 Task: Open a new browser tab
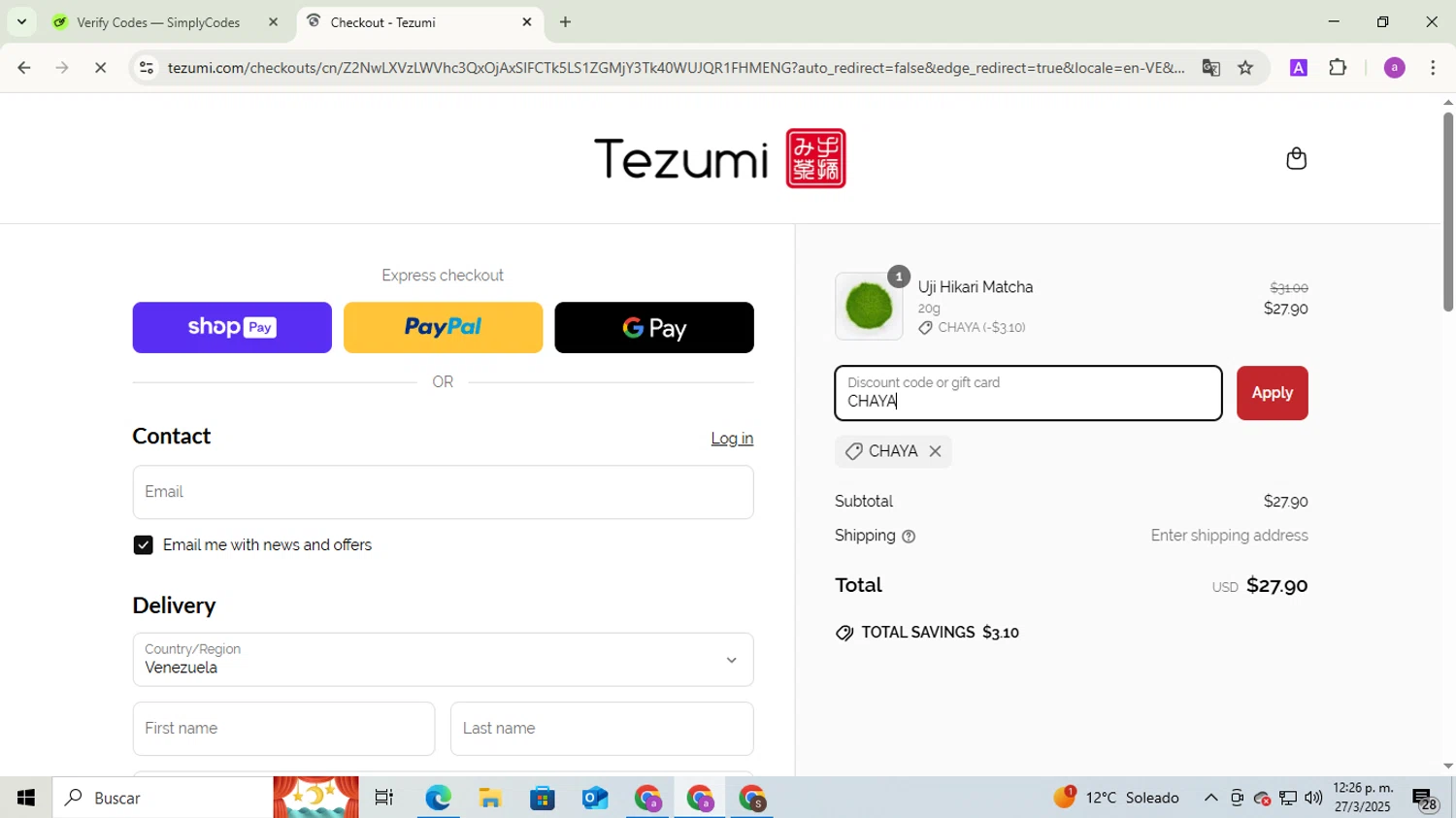565,21
